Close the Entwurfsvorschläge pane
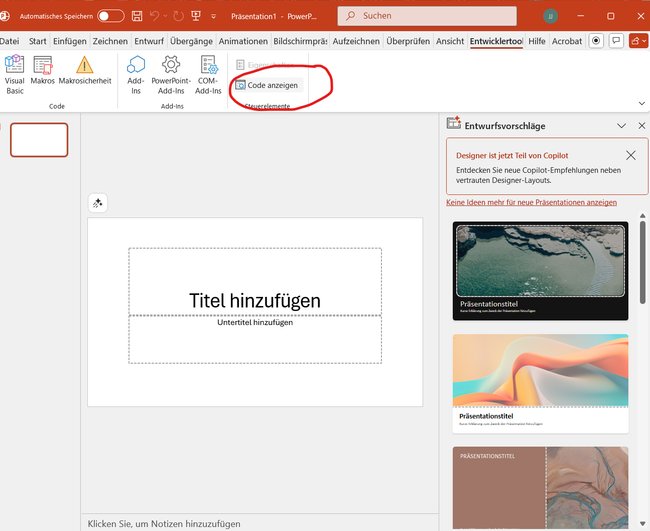The height and width of the screenshot is (531, 650). coord(642,126)
